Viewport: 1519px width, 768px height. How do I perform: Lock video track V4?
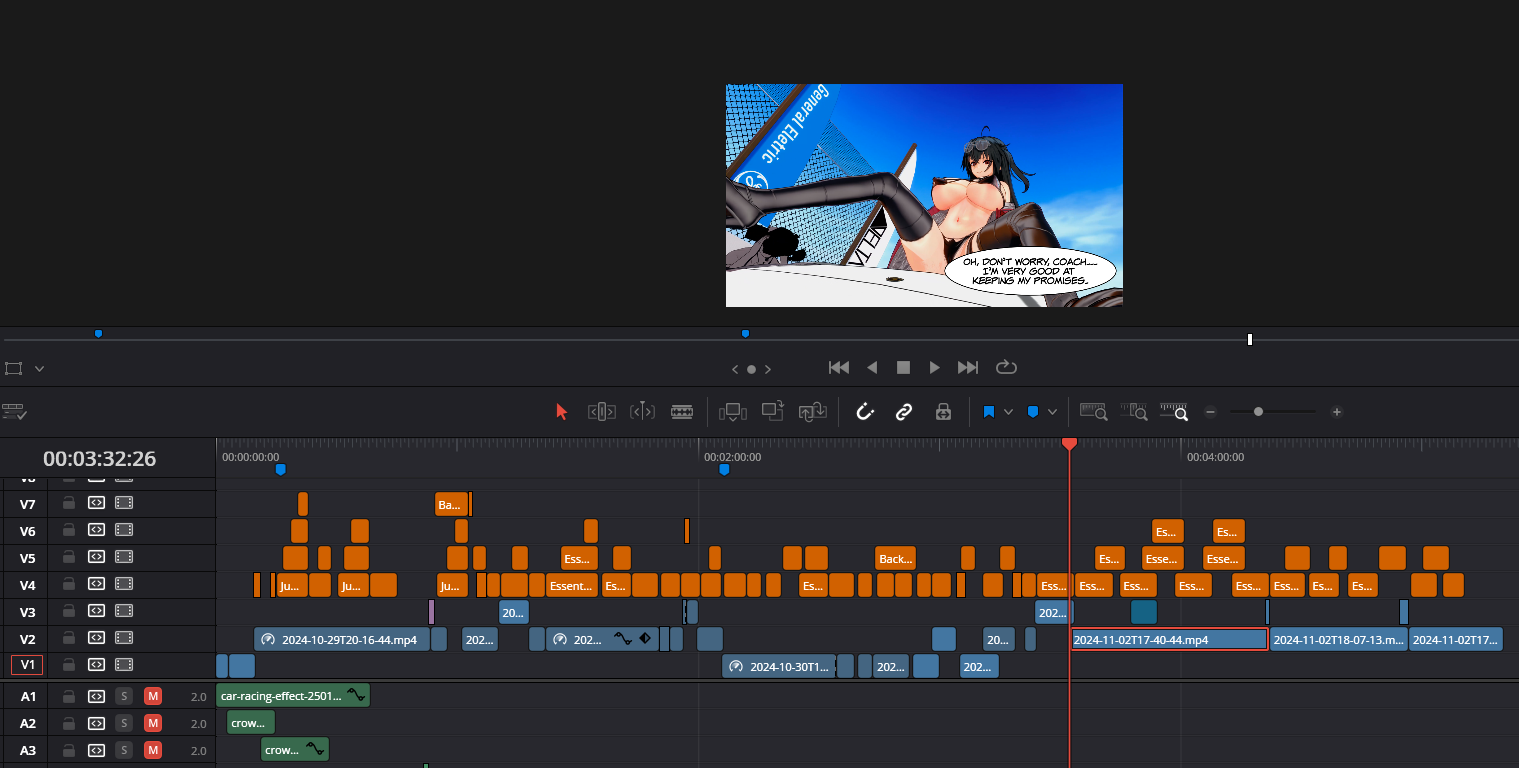[x=68, y=584]
